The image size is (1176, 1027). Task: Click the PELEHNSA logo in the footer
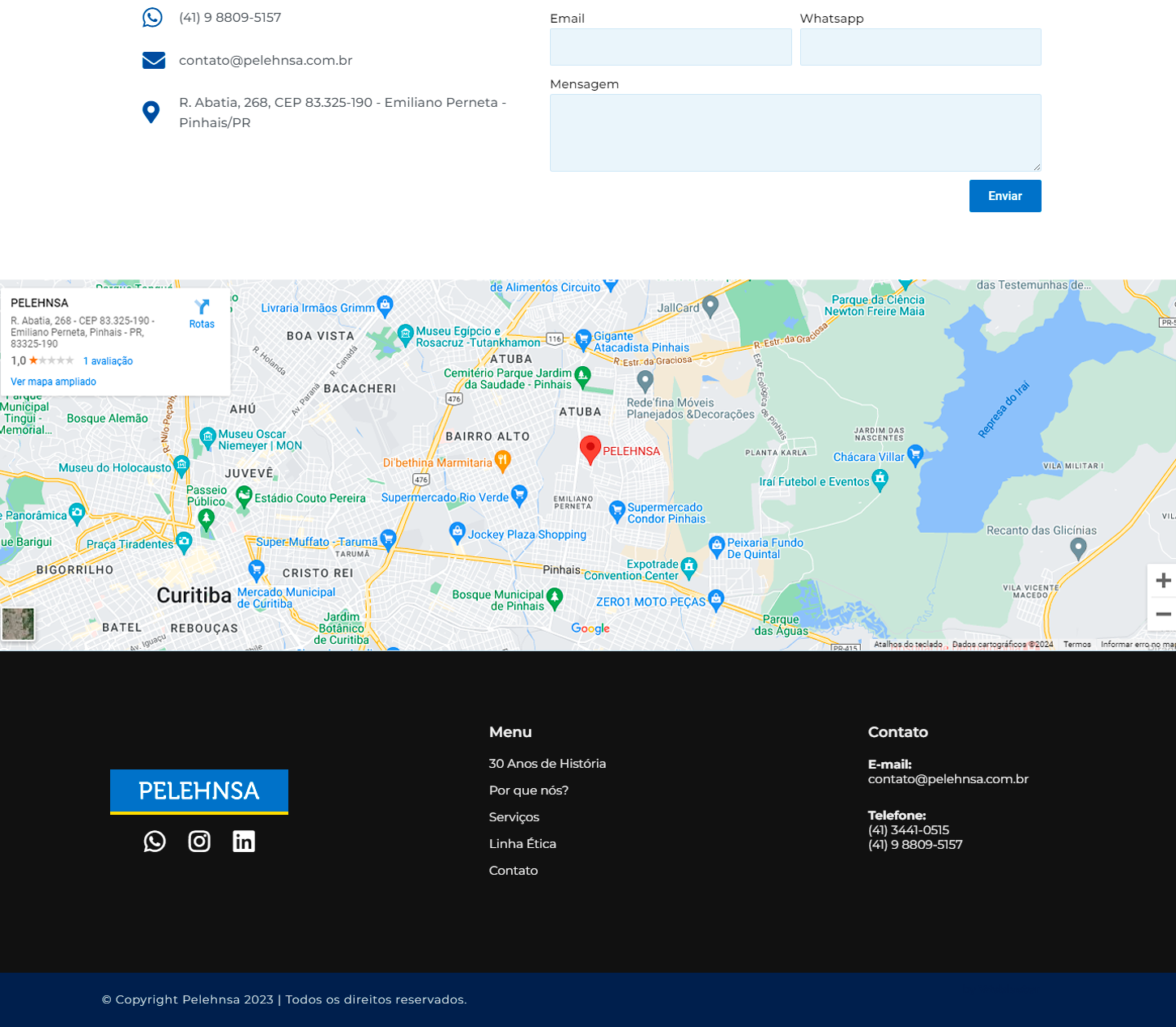[199, 791]
